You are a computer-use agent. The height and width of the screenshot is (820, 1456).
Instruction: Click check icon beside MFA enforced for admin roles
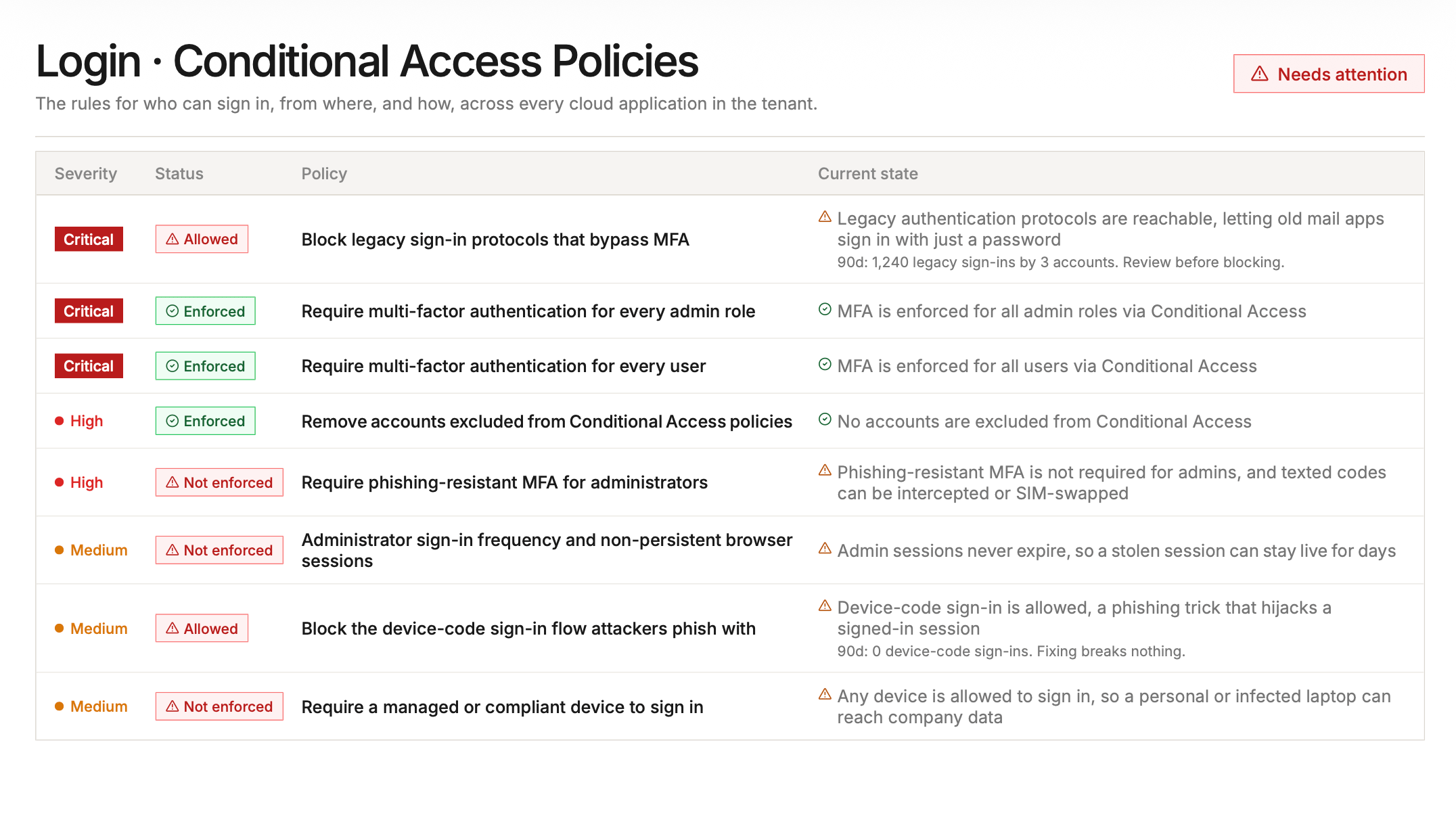coord(825,309)
